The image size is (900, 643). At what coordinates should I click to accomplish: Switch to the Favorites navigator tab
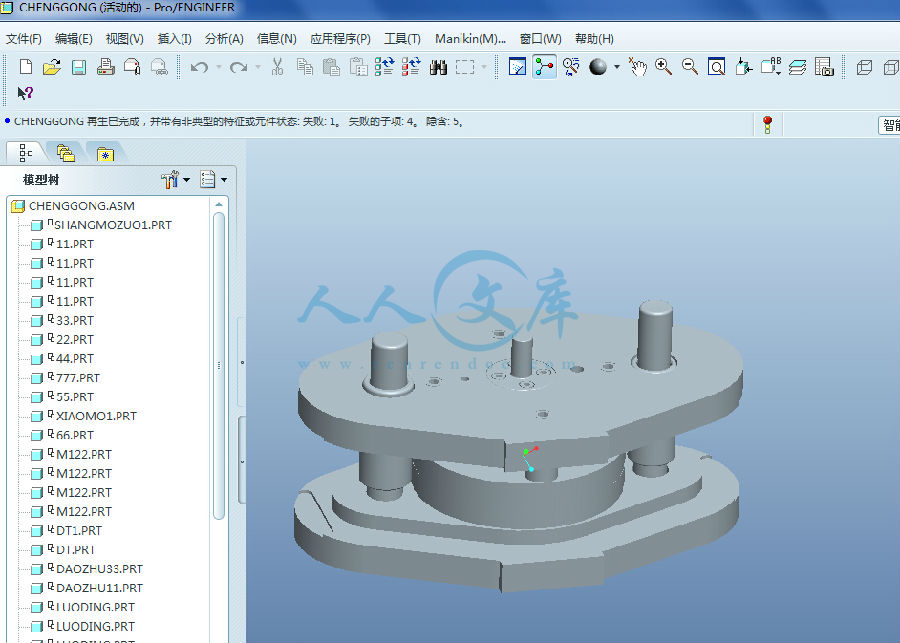[106, 154]
